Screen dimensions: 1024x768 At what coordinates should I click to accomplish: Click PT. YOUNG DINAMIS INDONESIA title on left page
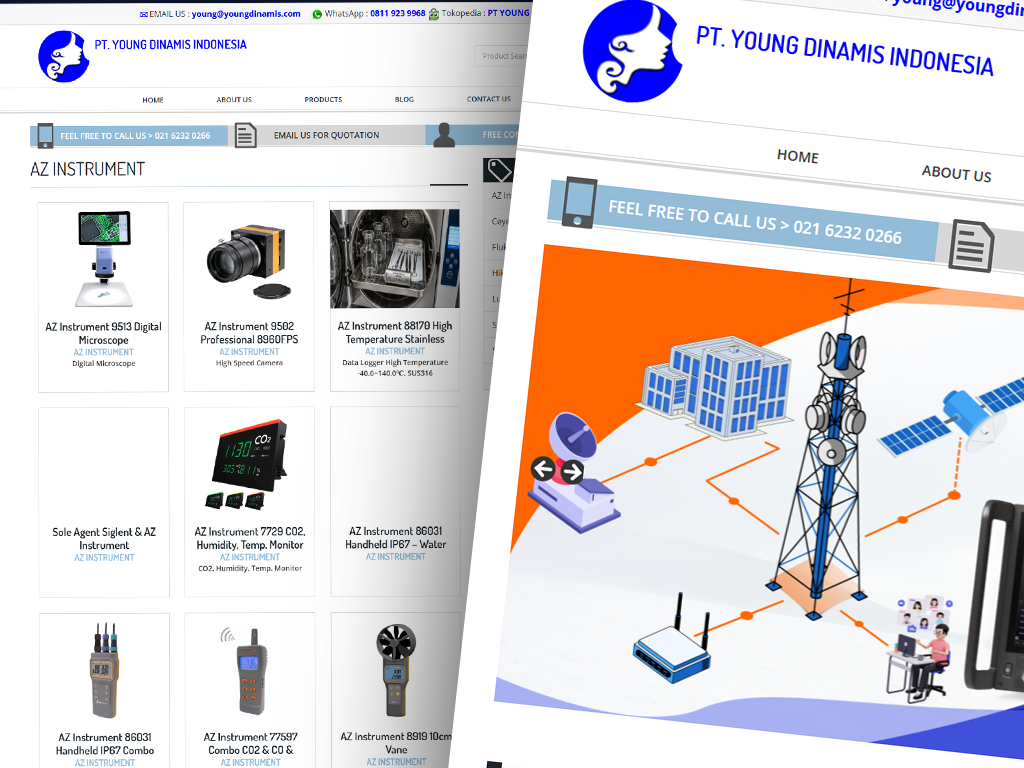coord(170,44)
